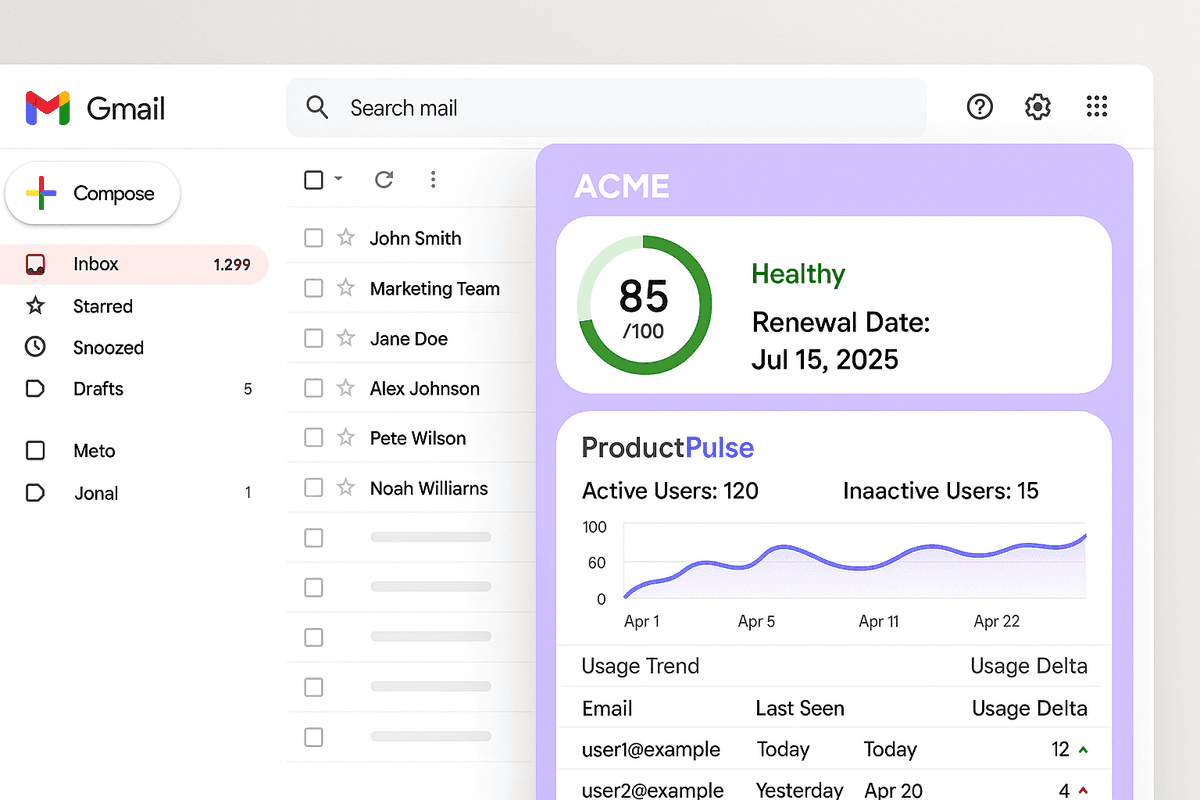The width and height of the screenshot is (1200, 800).
Task: Go to the Inbox folder
Action: click(95, 264)
